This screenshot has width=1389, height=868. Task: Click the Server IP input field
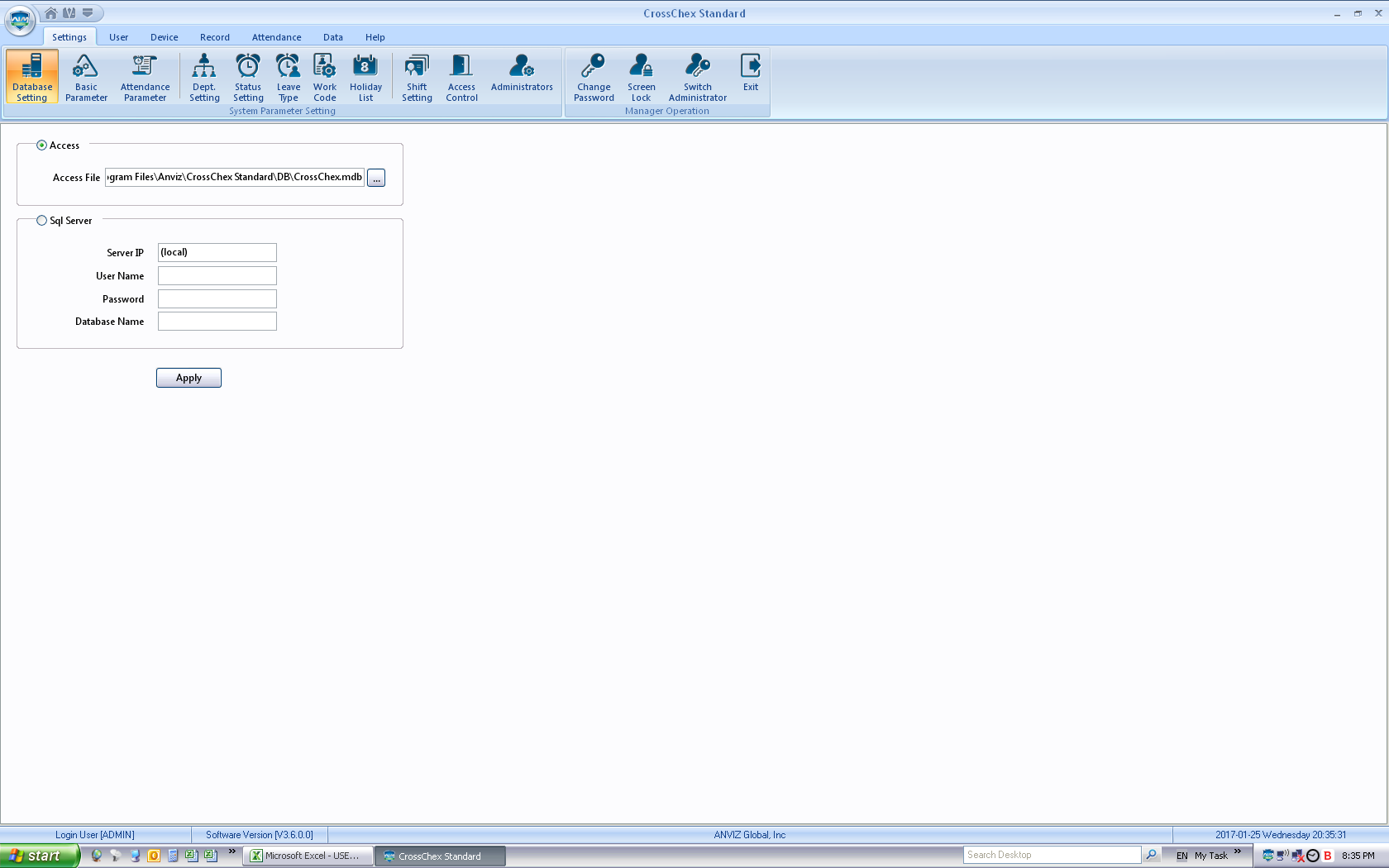[217, 253]
